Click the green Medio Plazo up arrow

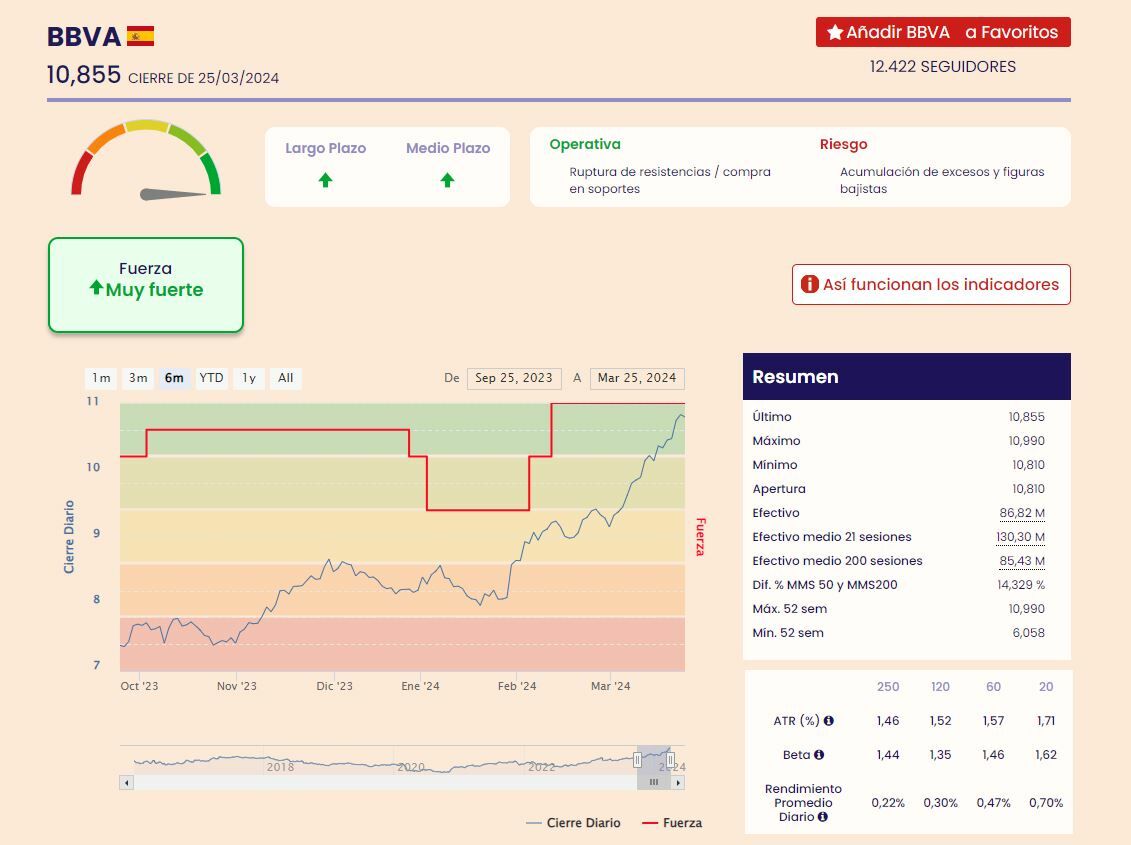coord(447,180)
